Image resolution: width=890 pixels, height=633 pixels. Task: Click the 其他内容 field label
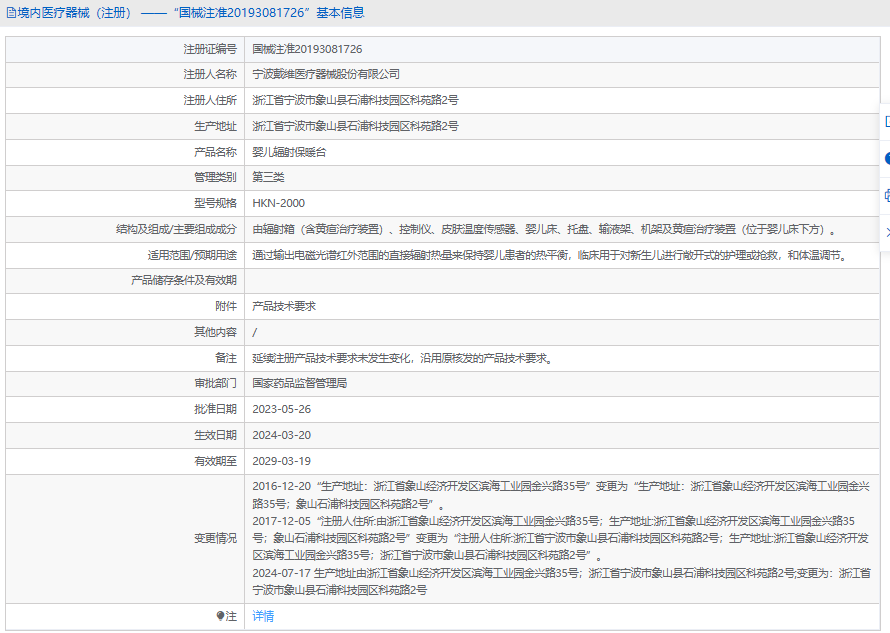point(215,332)
